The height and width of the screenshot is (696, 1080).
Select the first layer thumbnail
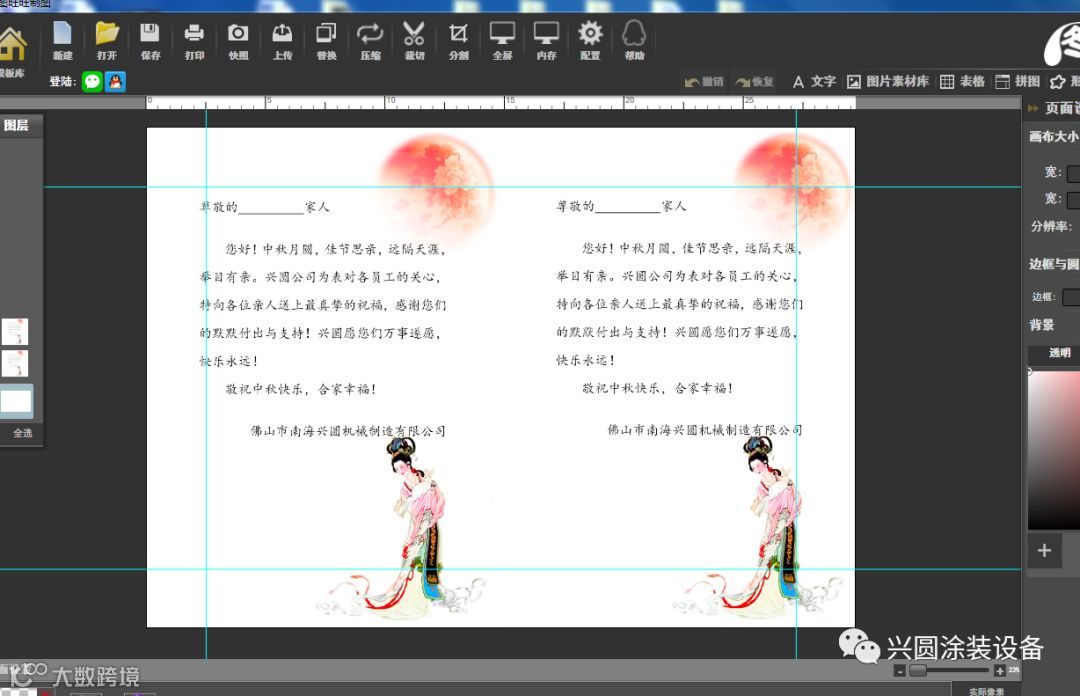[x=14, y=331]
